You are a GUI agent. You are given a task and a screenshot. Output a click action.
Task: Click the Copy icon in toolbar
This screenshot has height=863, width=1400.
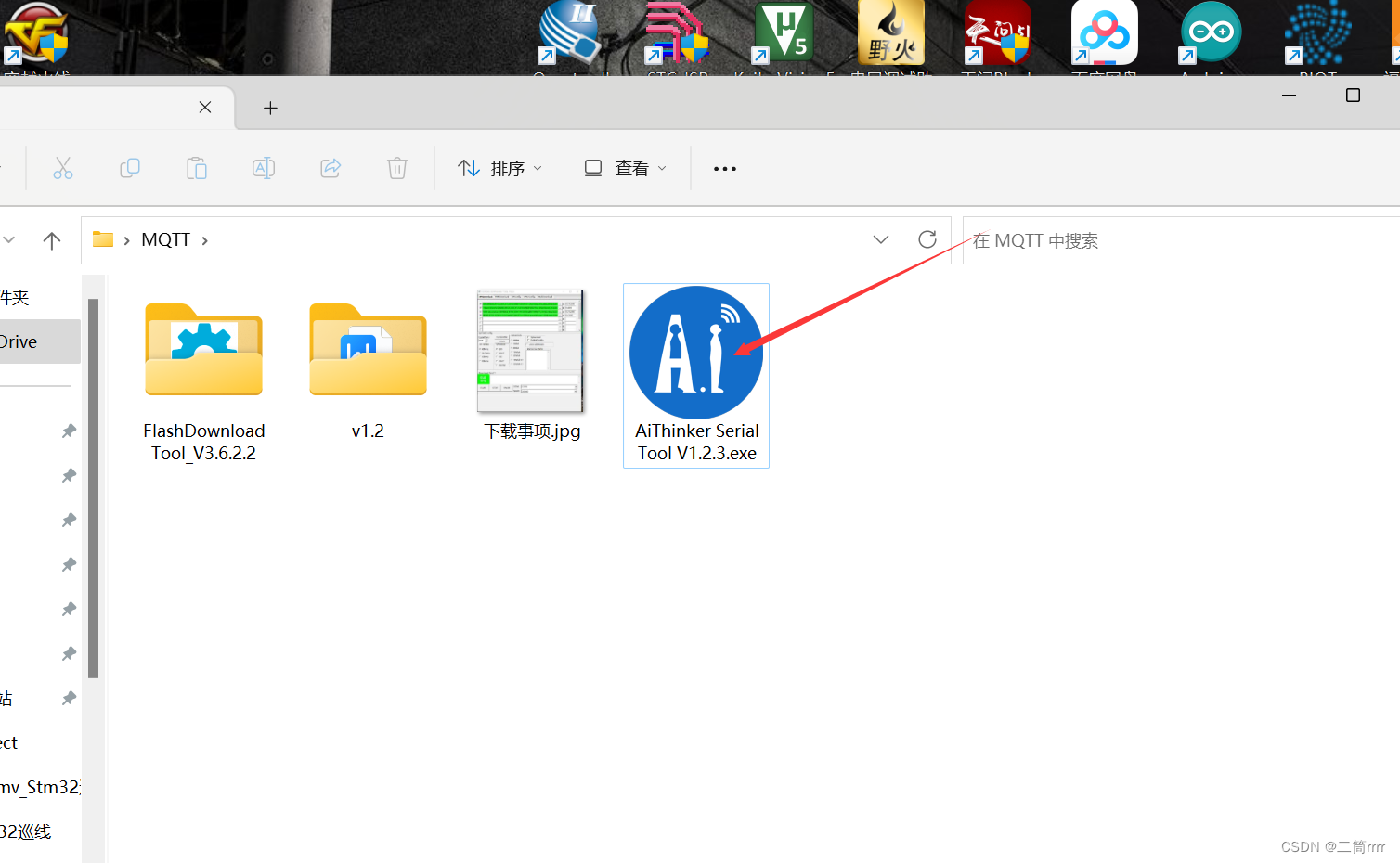click(x=130, y=168)
